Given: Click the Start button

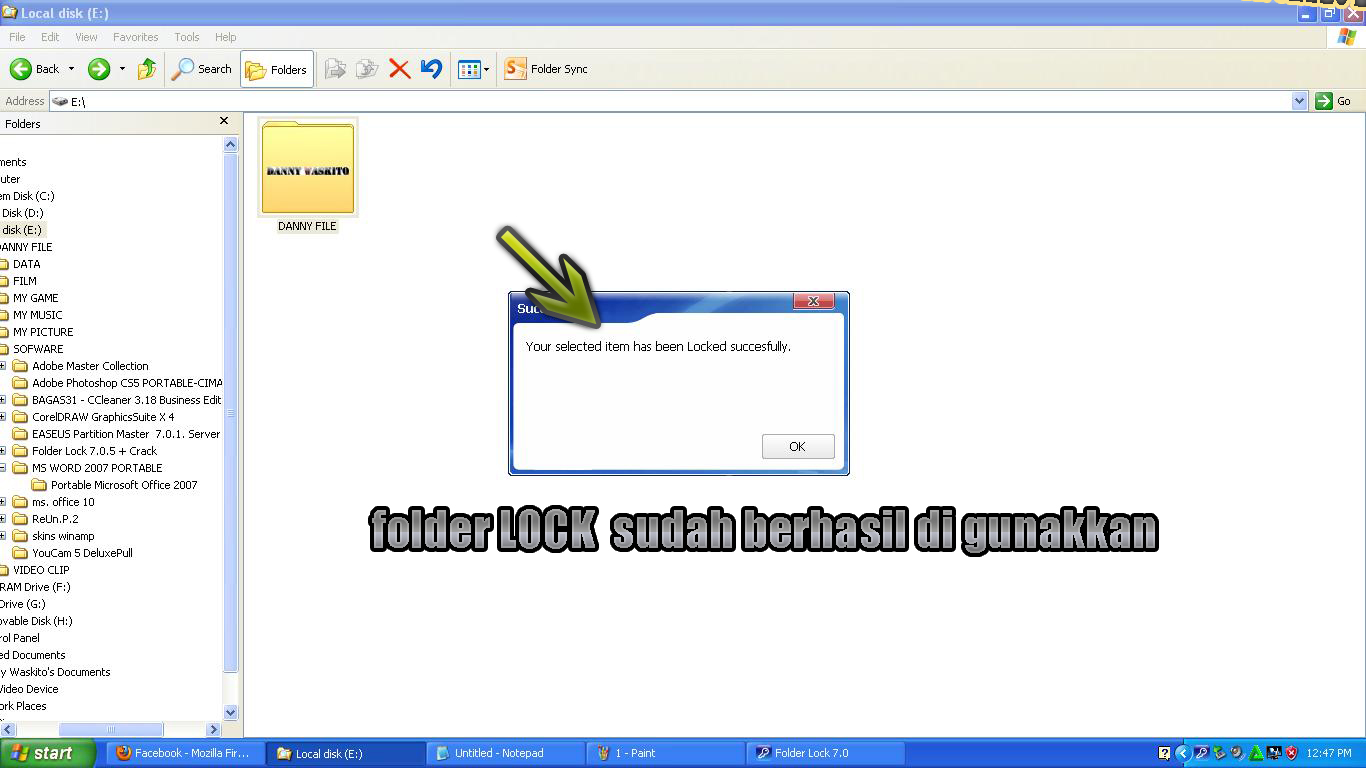Looking at the screenshot, I should (47, 753).
